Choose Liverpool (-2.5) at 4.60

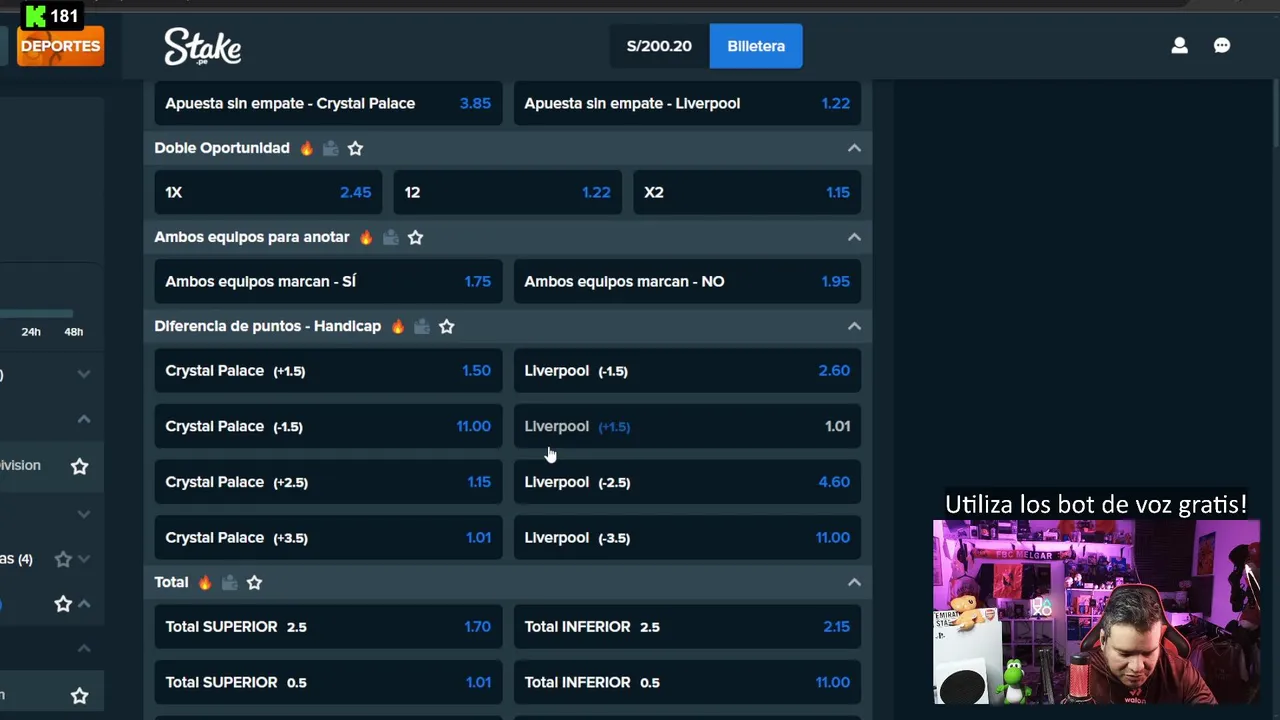(687, 482)
